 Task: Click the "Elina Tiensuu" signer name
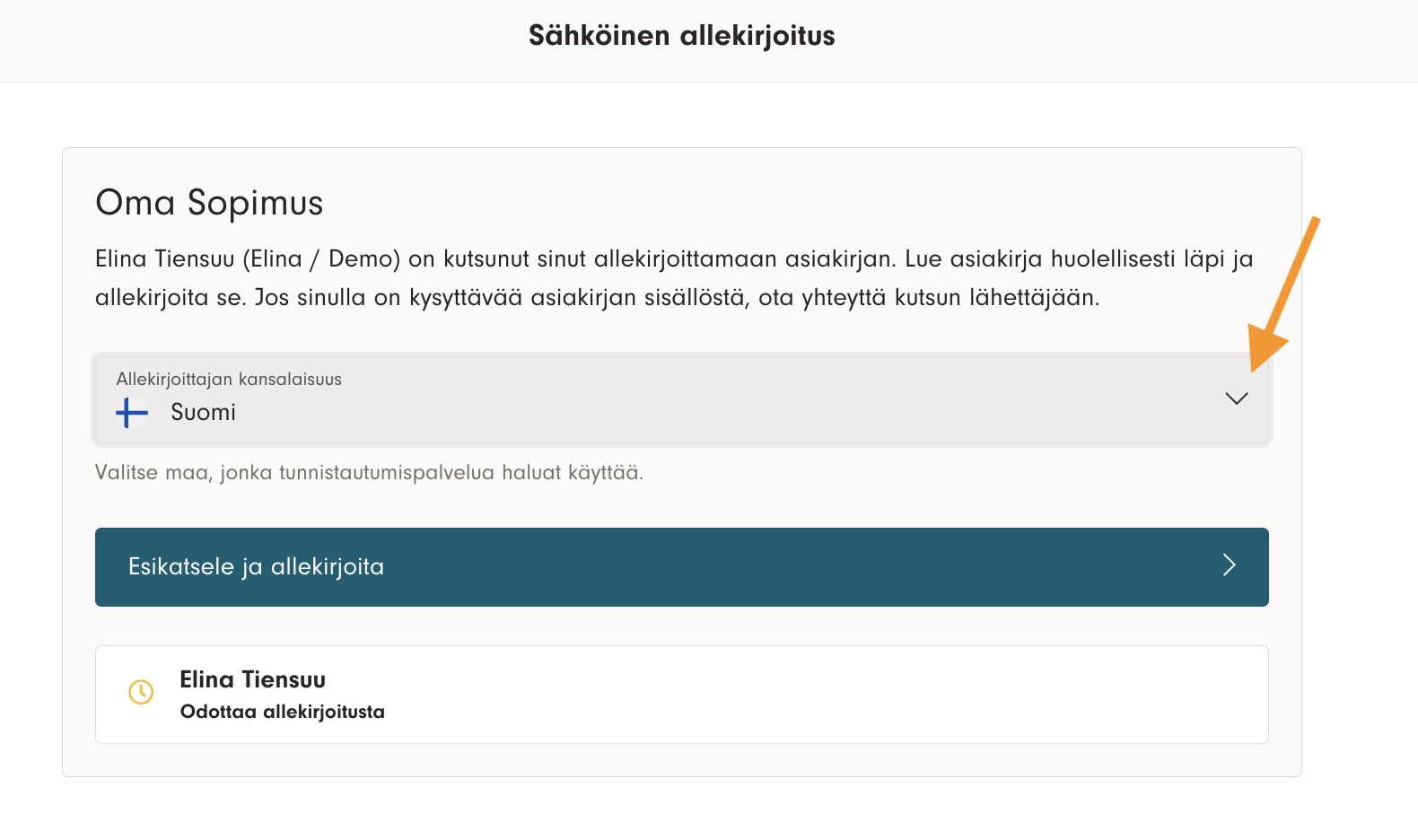pos(252,680)
